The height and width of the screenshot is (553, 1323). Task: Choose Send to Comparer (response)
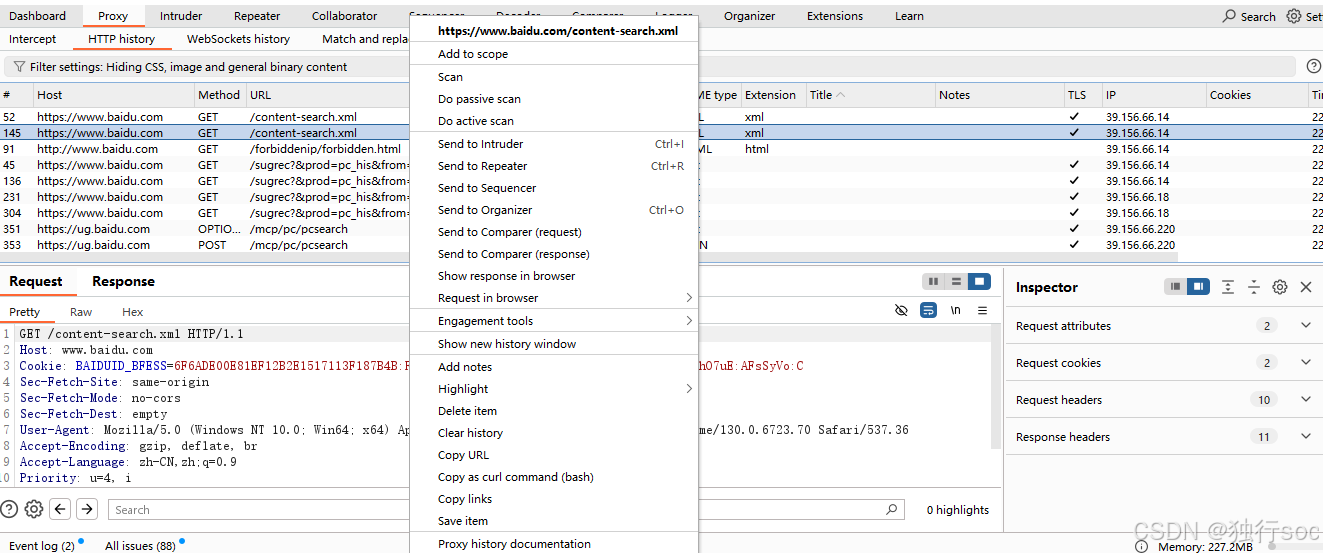click(x=553, y=254)
